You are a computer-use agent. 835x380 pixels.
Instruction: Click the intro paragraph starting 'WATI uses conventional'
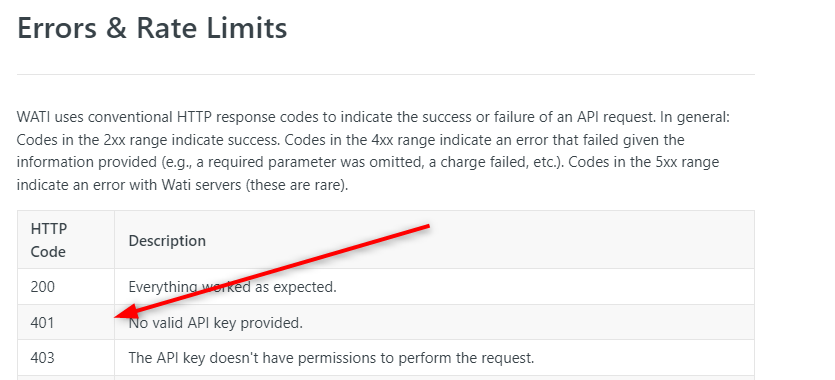[373, 151]
